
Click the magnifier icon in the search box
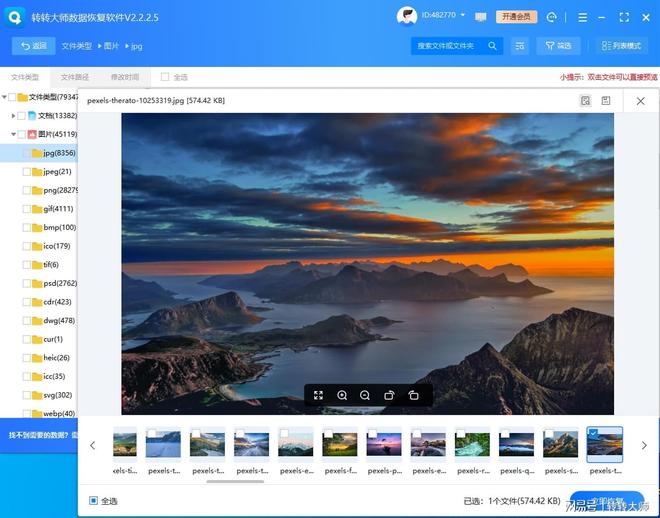click(x=493, y=46)
